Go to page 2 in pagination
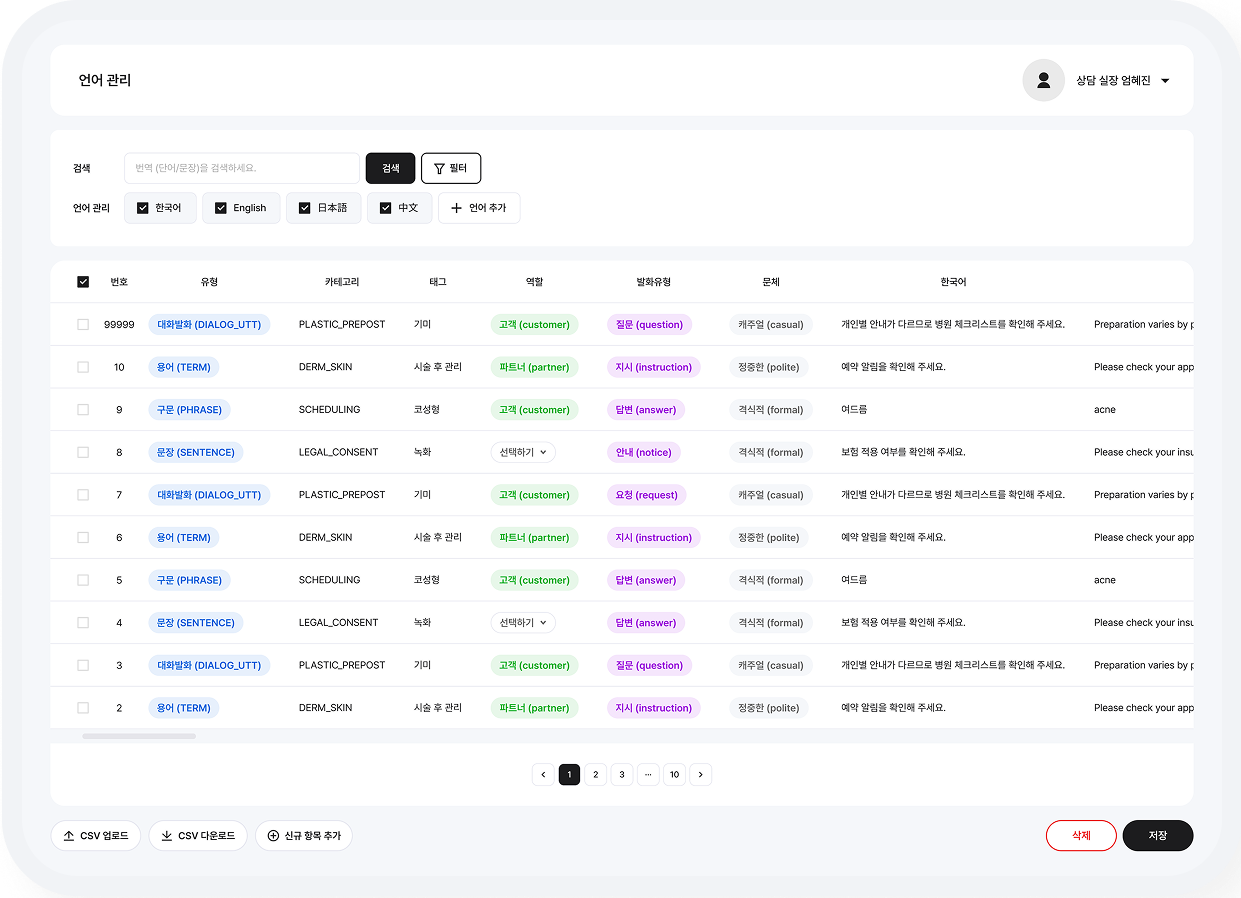Image resolution: width=1241 pixels, height=898 pixels. [595, 774]
